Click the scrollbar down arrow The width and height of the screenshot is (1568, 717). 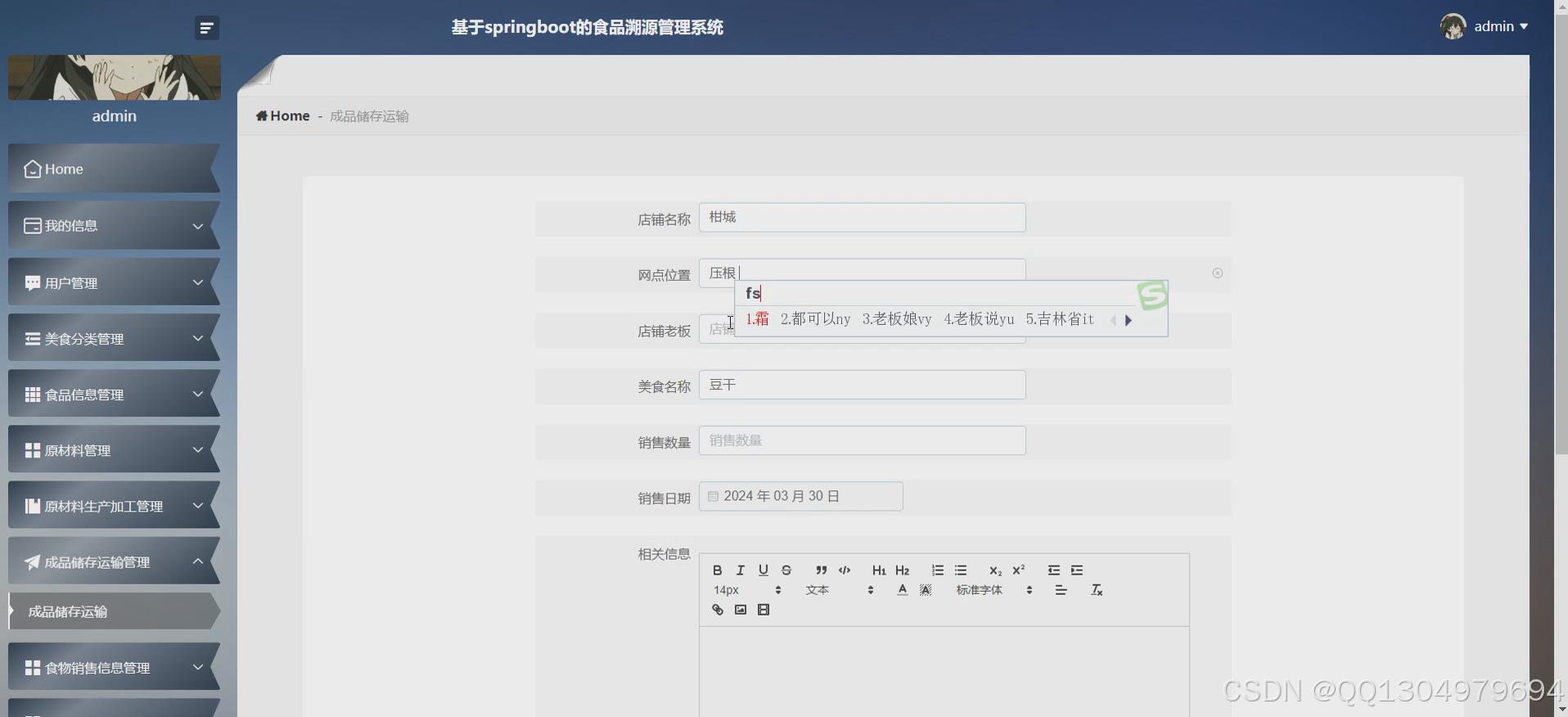[x=1561, y=709]
